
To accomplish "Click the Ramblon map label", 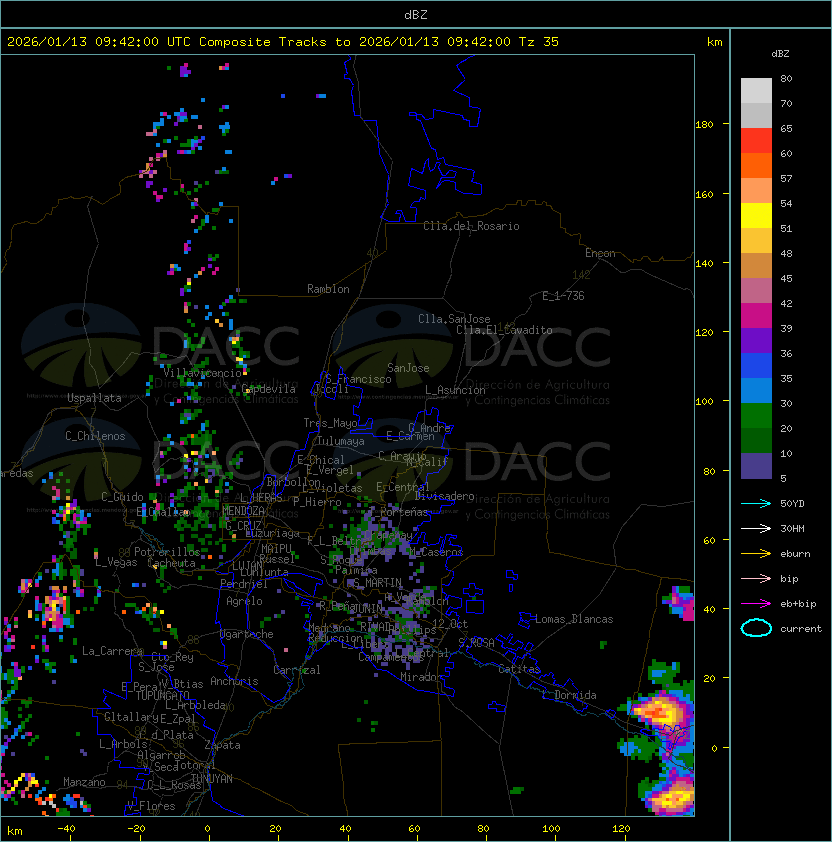I will 328,289.
